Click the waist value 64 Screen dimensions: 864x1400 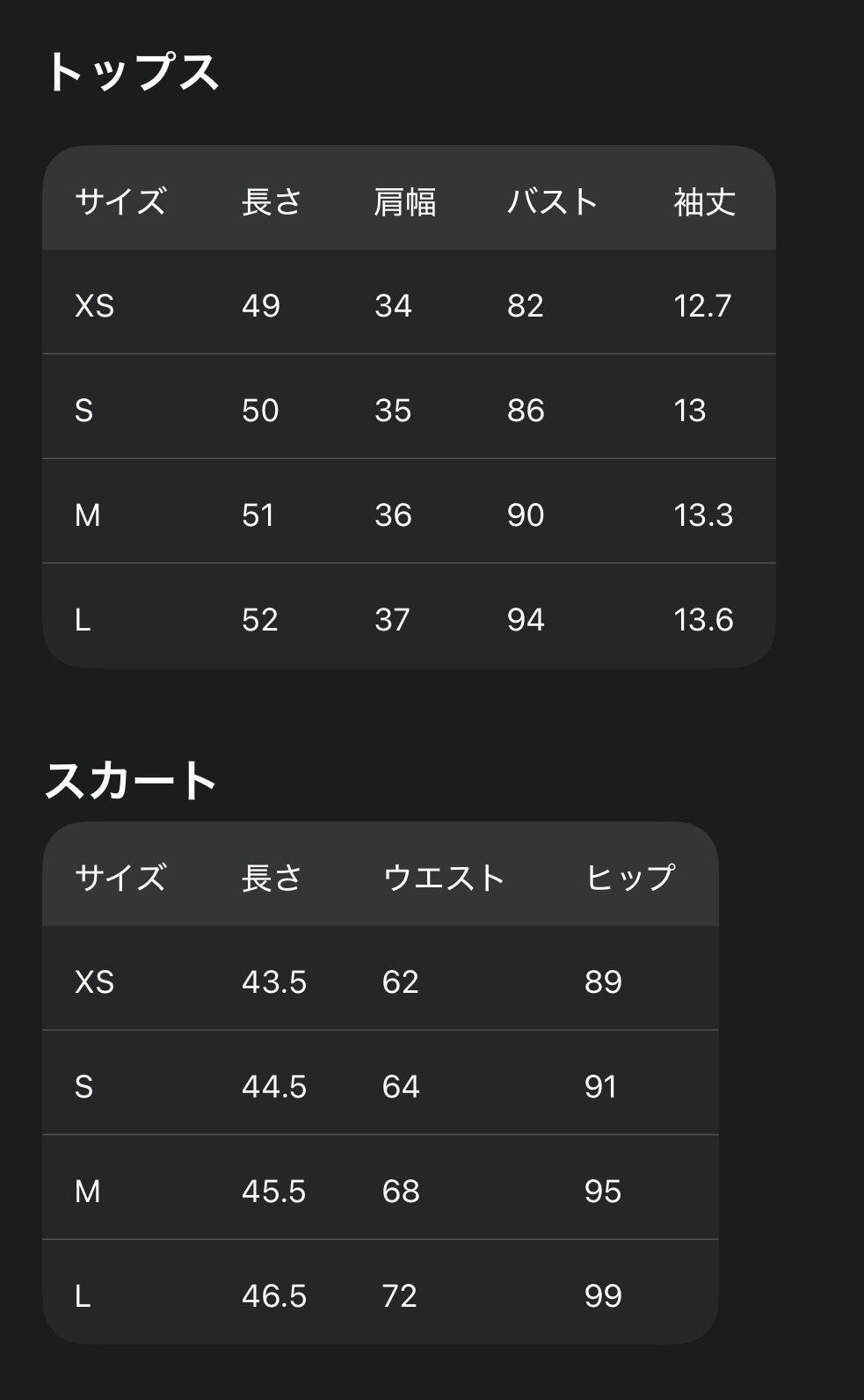(401, 1087)
